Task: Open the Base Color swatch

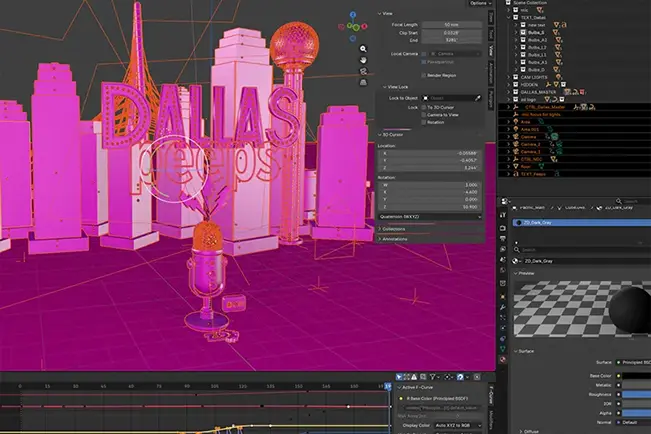Action: pos(636,376)
